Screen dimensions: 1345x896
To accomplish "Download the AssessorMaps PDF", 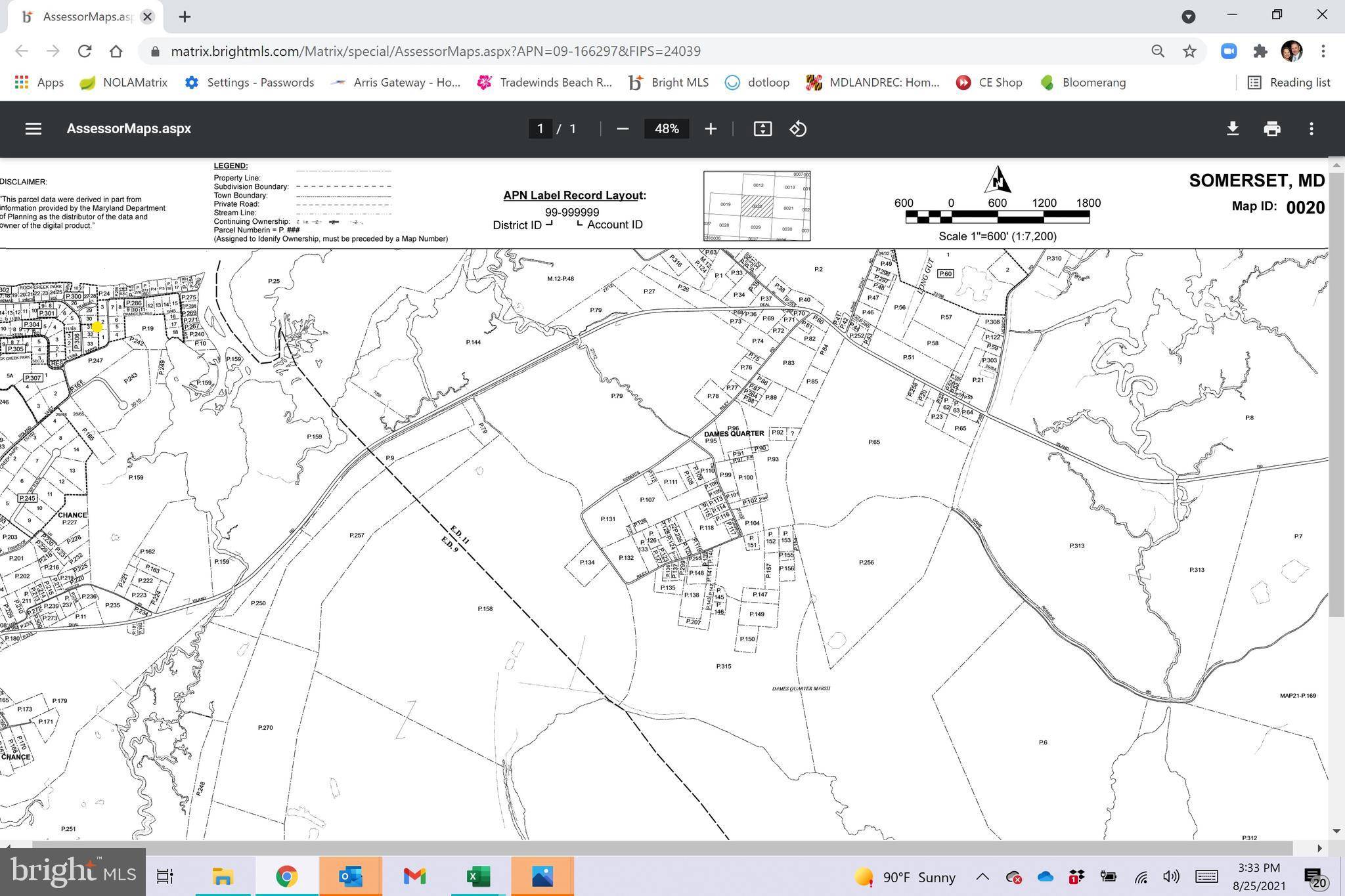I will [1232, 129].
